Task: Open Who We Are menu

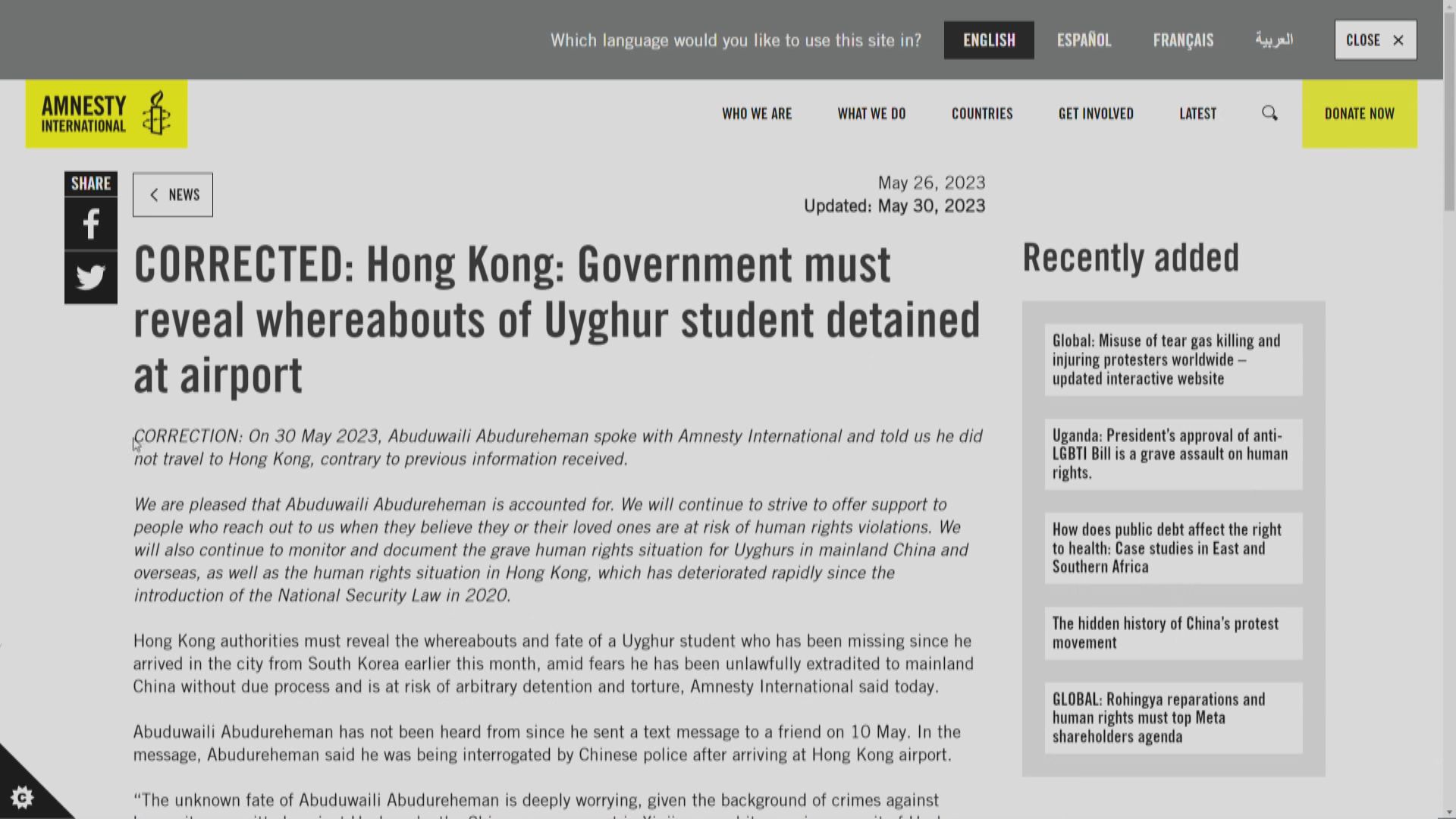Action: point(756,114)
